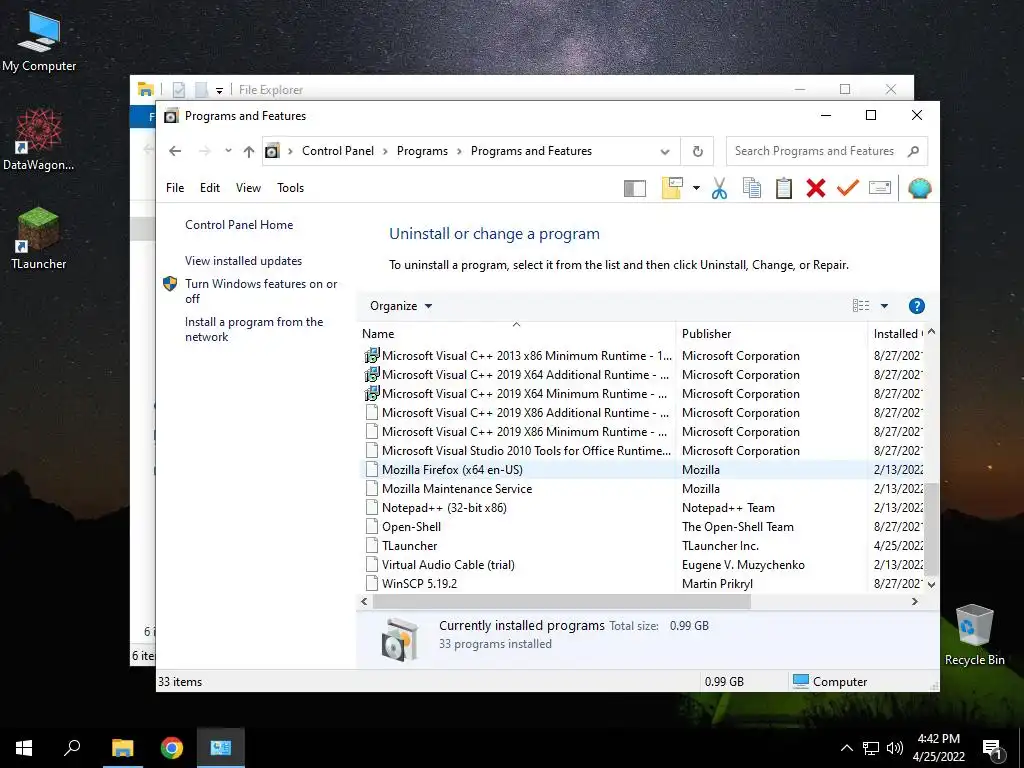Click the Paste clipboard toolbar icon
The height and width of the screenshot is (768, 1024).
[784, 189]
